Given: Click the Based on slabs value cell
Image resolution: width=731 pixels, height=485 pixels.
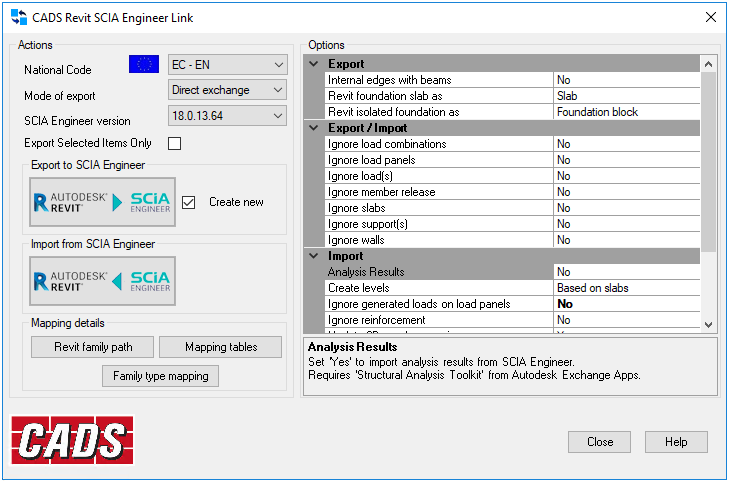Looking at the screenshot, I should [x=627, y=288].
